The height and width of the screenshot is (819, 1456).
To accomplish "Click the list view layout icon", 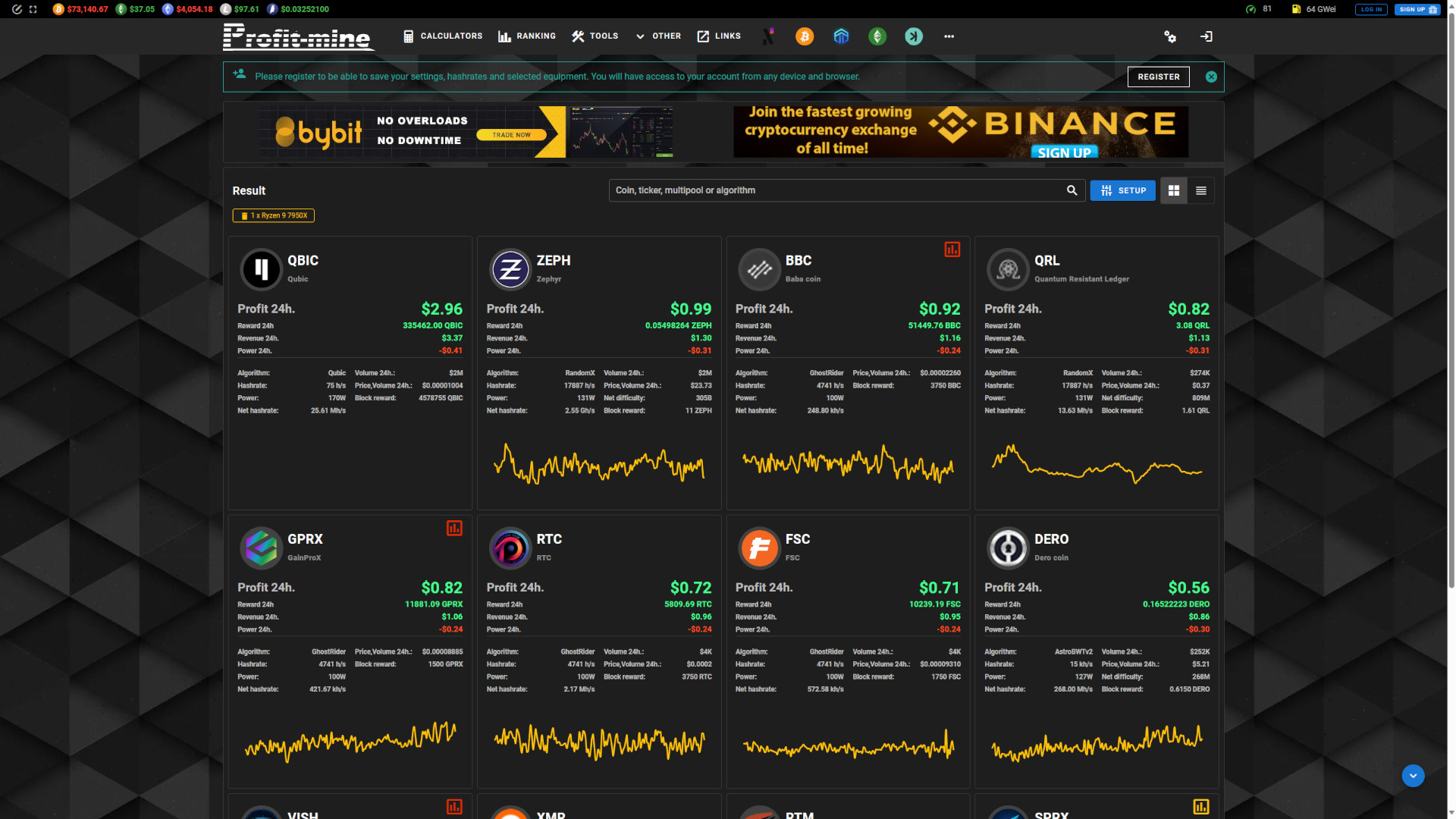I will point(1201,190).
